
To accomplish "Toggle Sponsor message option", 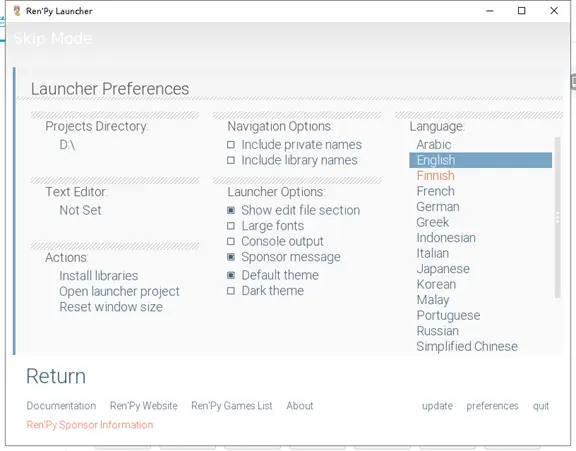I will [284, 257].
